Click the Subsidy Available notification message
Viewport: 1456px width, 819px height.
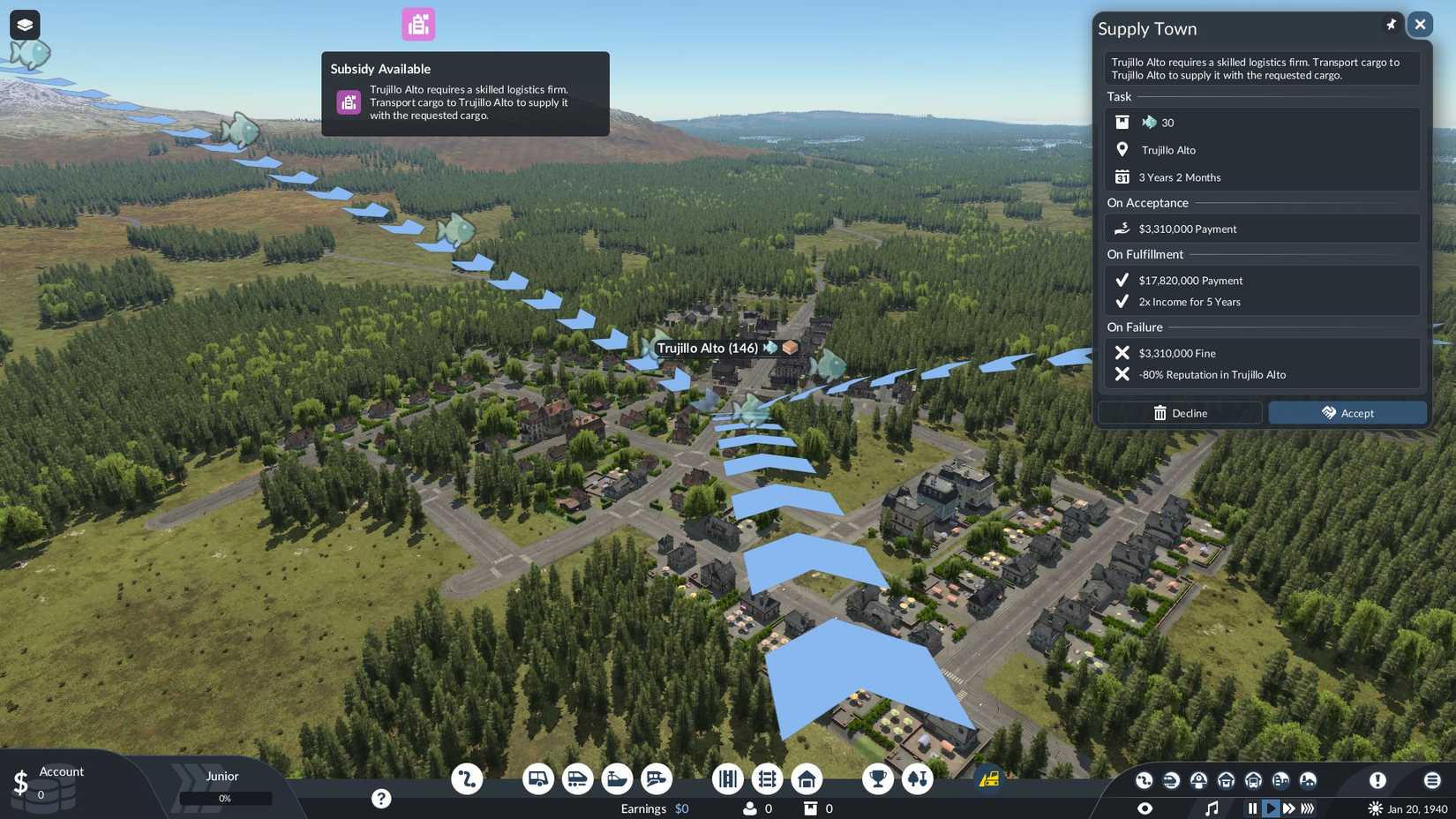[465, 94]
